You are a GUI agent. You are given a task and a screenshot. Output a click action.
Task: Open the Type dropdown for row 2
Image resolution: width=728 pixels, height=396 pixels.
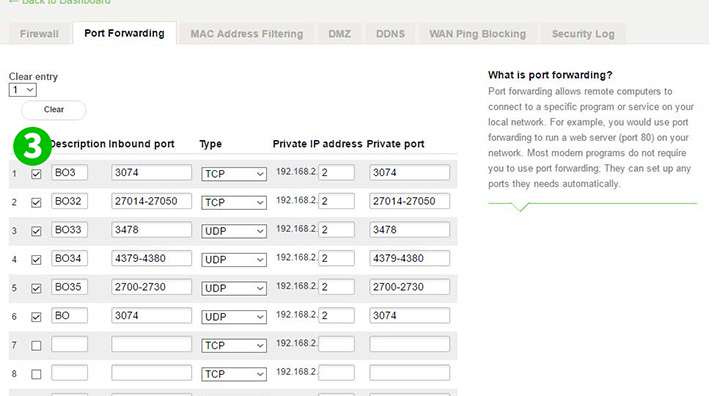pos(234,203)
